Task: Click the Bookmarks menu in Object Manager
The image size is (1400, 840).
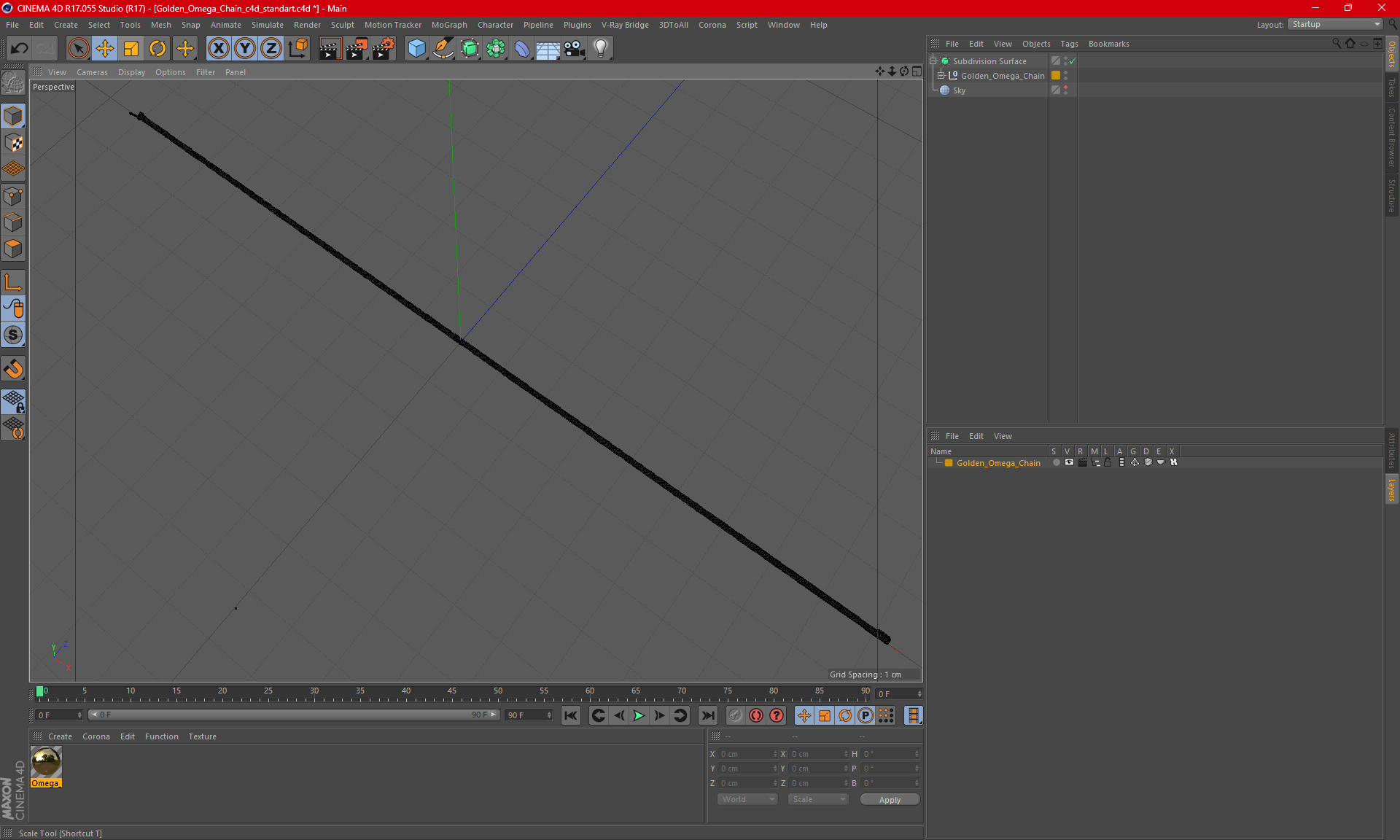Action: click(1108, 44)
